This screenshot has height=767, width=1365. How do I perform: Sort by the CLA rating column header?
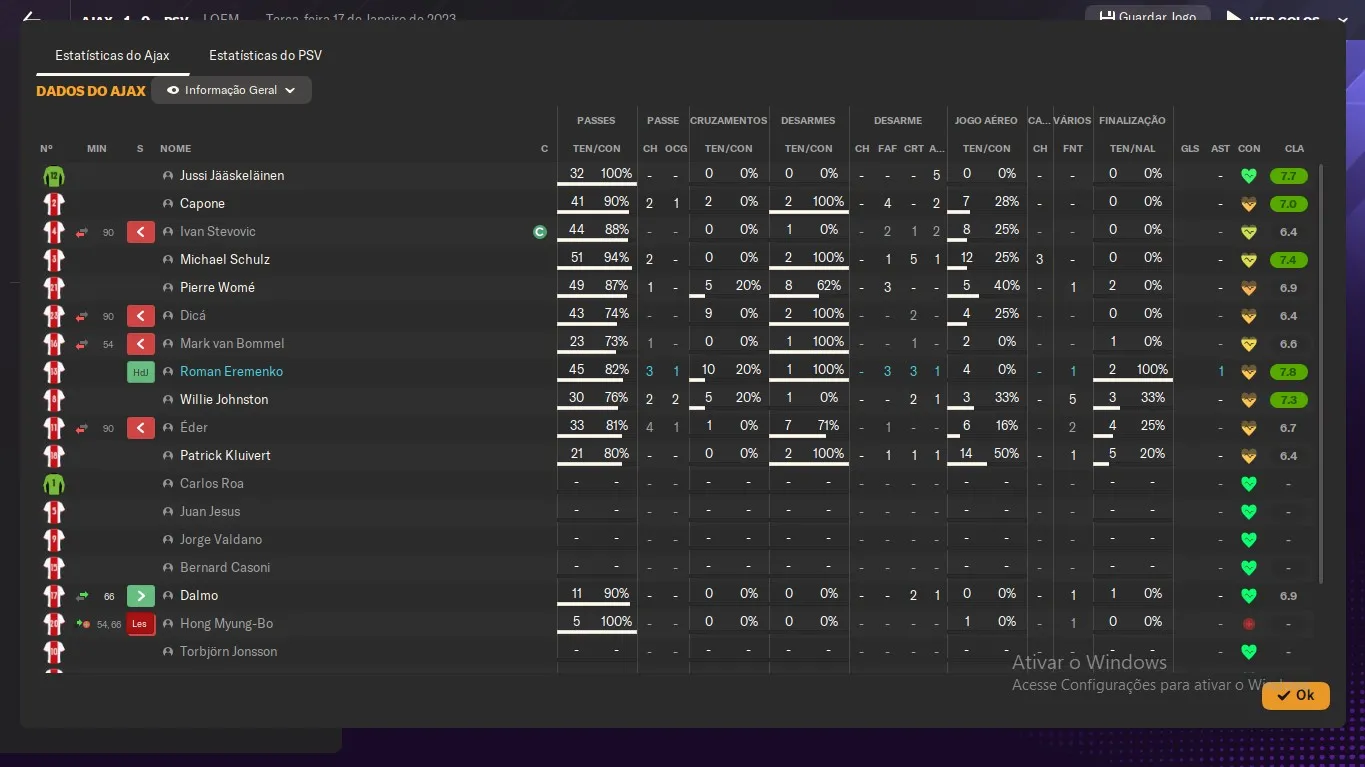tap(1294, 149)
